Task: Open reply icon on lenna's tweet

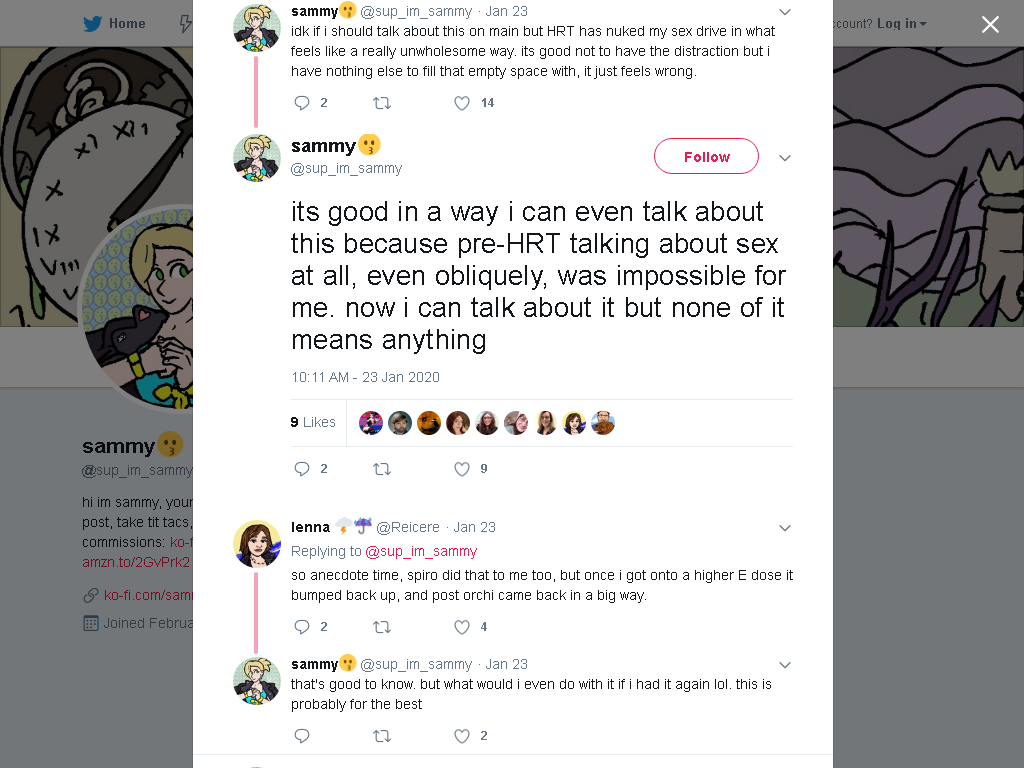Action: point(302,627)
